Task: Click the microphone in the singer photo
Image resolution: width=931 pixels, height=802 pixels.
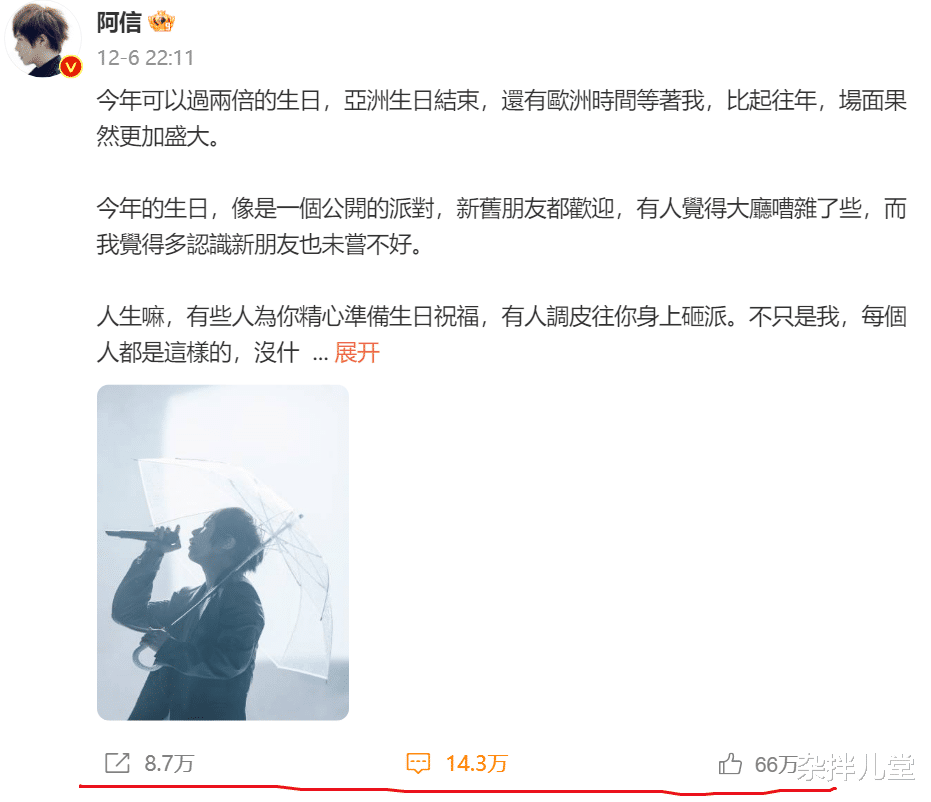Action: (x=143, y=537)
